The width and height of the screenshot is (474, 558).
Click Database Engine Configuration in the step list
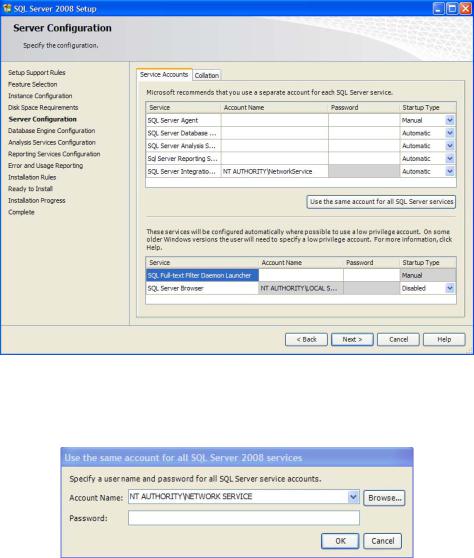tap(51, 131)
